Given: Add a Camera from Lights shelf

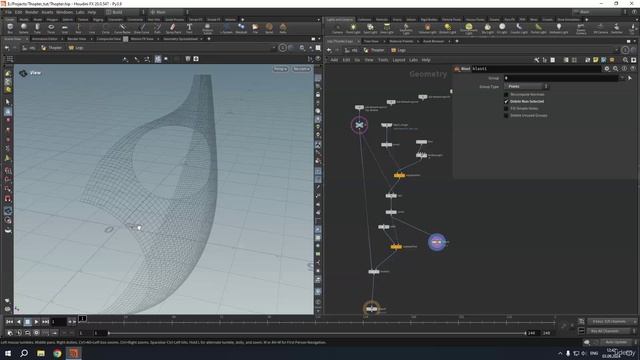Looking at the screenshot, I should (337, 28).
